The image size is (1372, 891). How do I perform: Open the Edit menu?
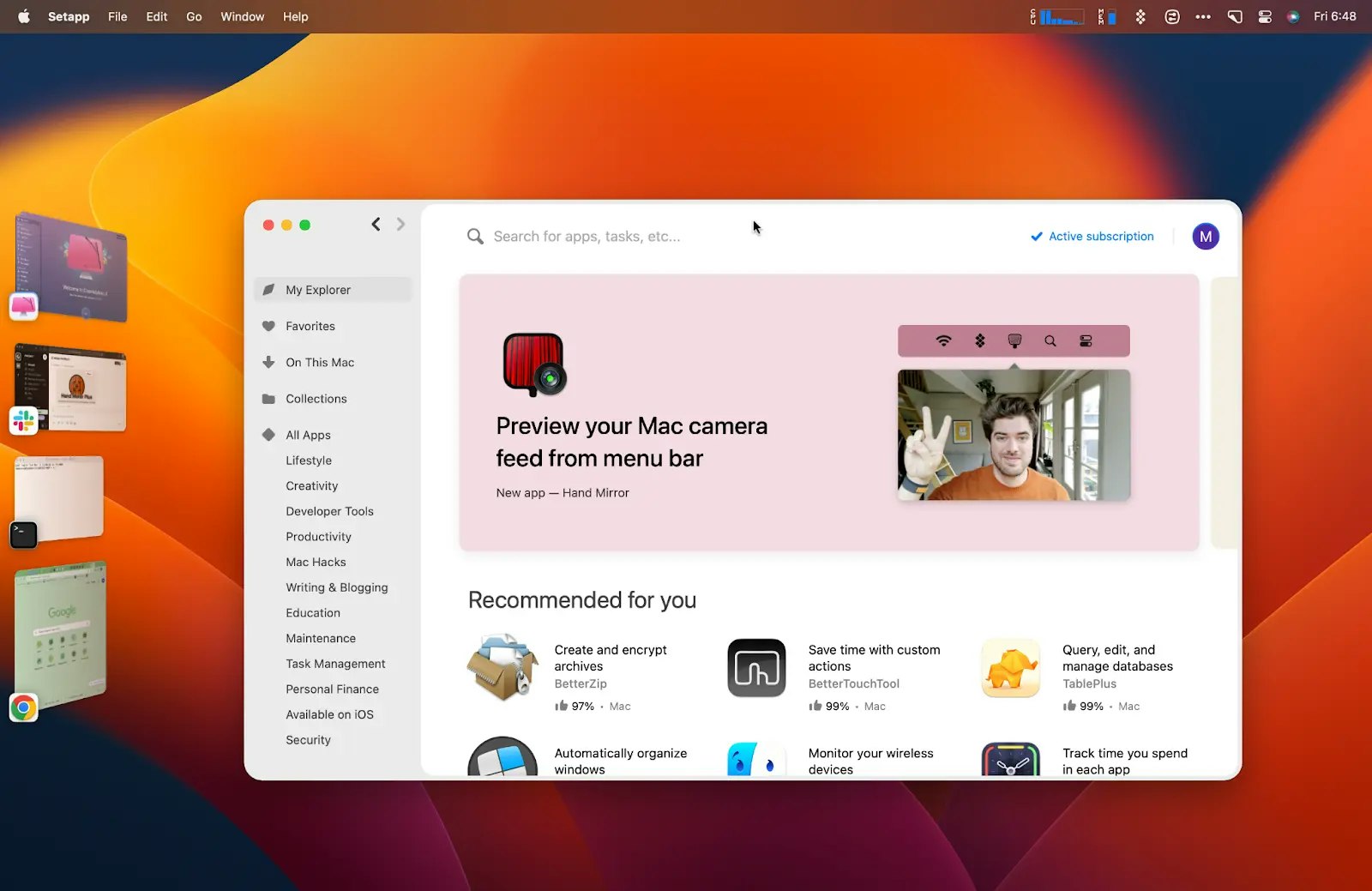157,16
